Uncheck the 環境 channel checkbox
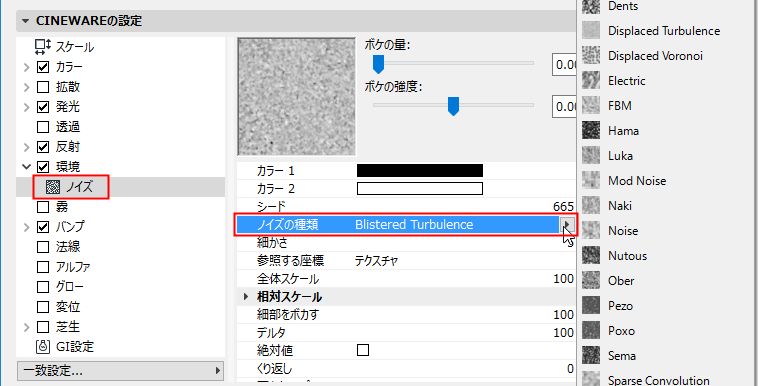The width and height of the screenshot is (758, 386). point(43,167)
